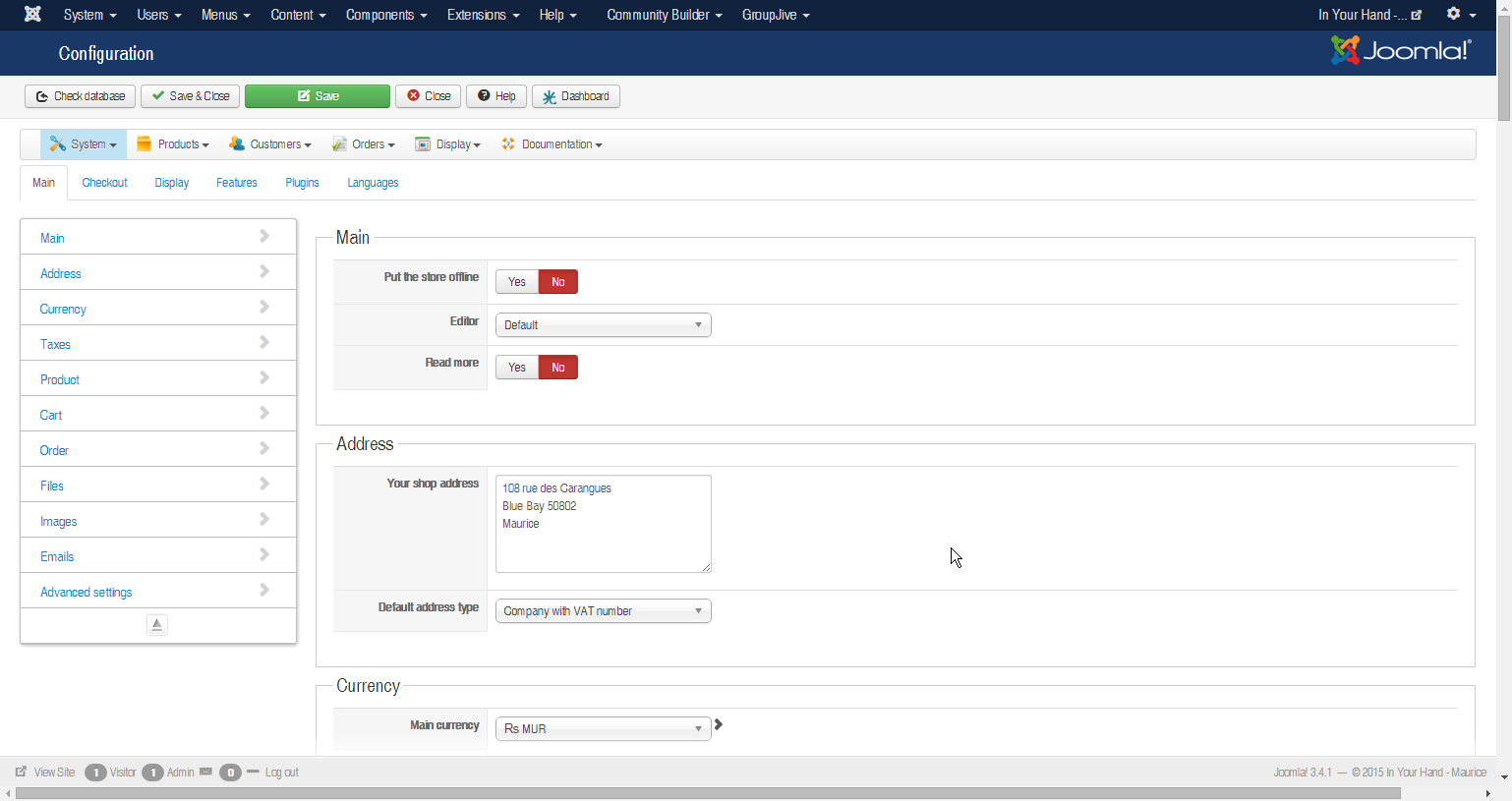Open the Main currency dropdown
Viewport: 1512px width, 801px height.
pyautogui.click(x=603, y=729)
